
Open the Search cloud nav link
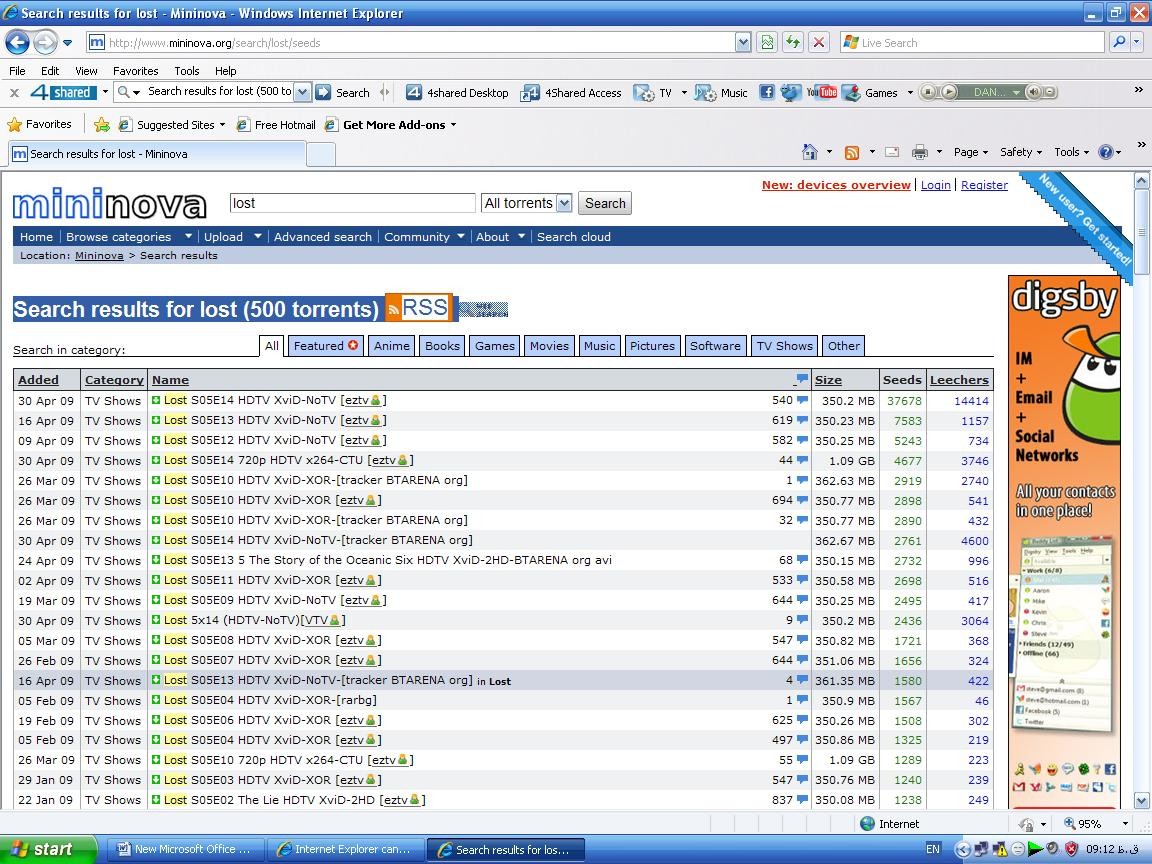[x=574, y=237]
